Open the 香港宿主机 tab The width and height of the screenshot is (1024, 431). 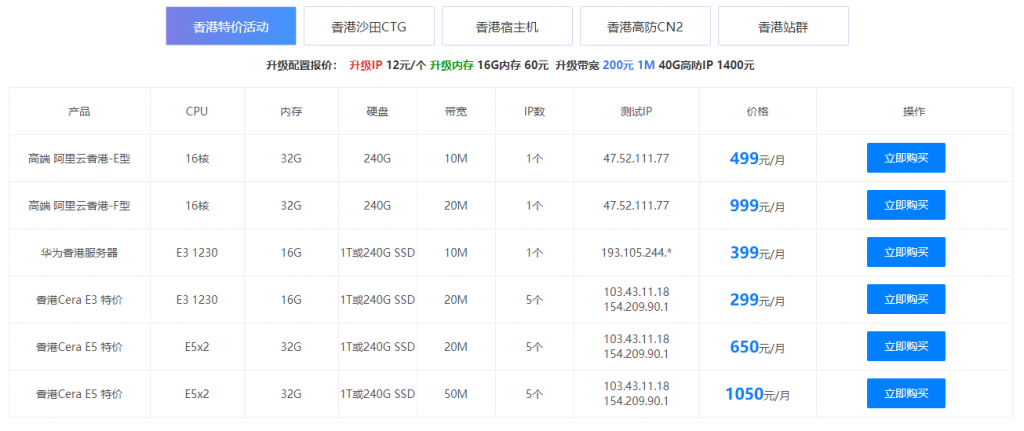tap(507, 26)
